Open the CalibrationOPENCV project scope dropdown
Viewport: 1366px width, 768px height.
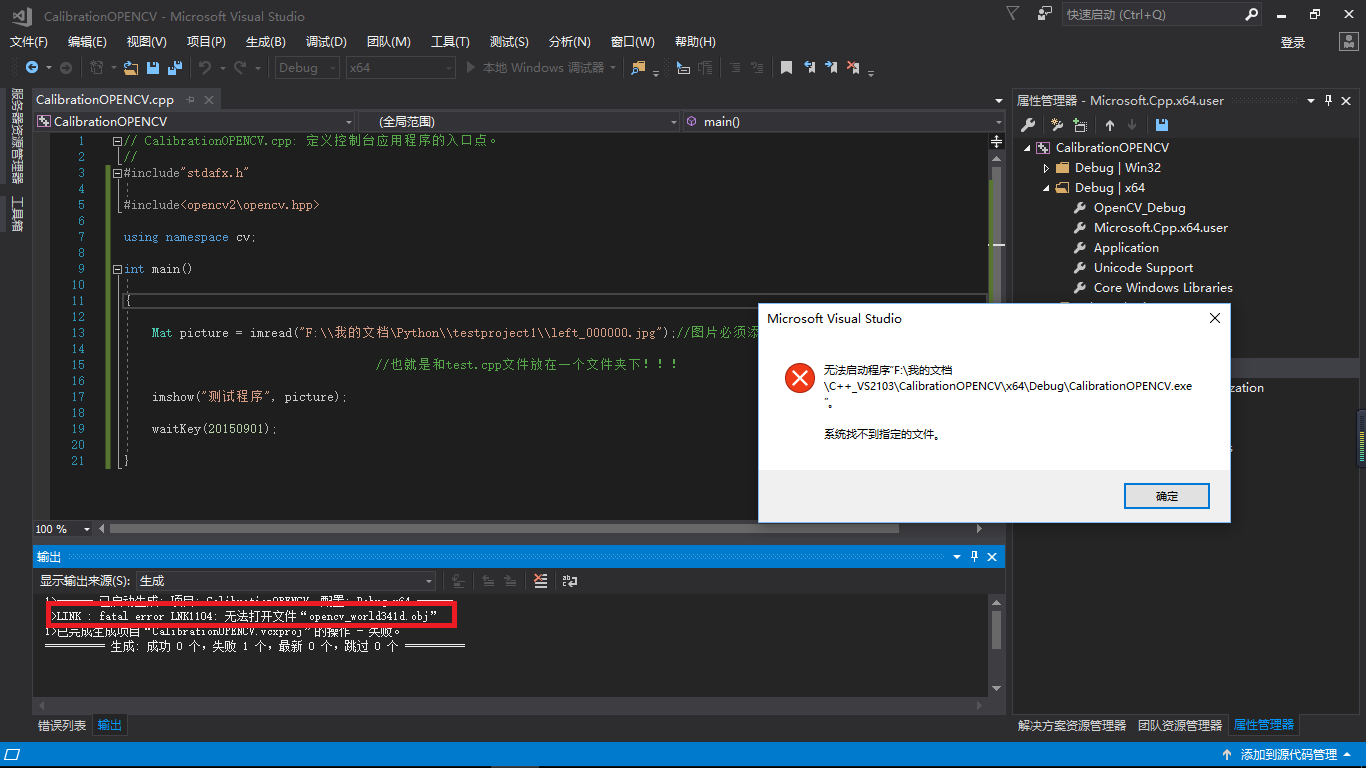tap(195, 121)
